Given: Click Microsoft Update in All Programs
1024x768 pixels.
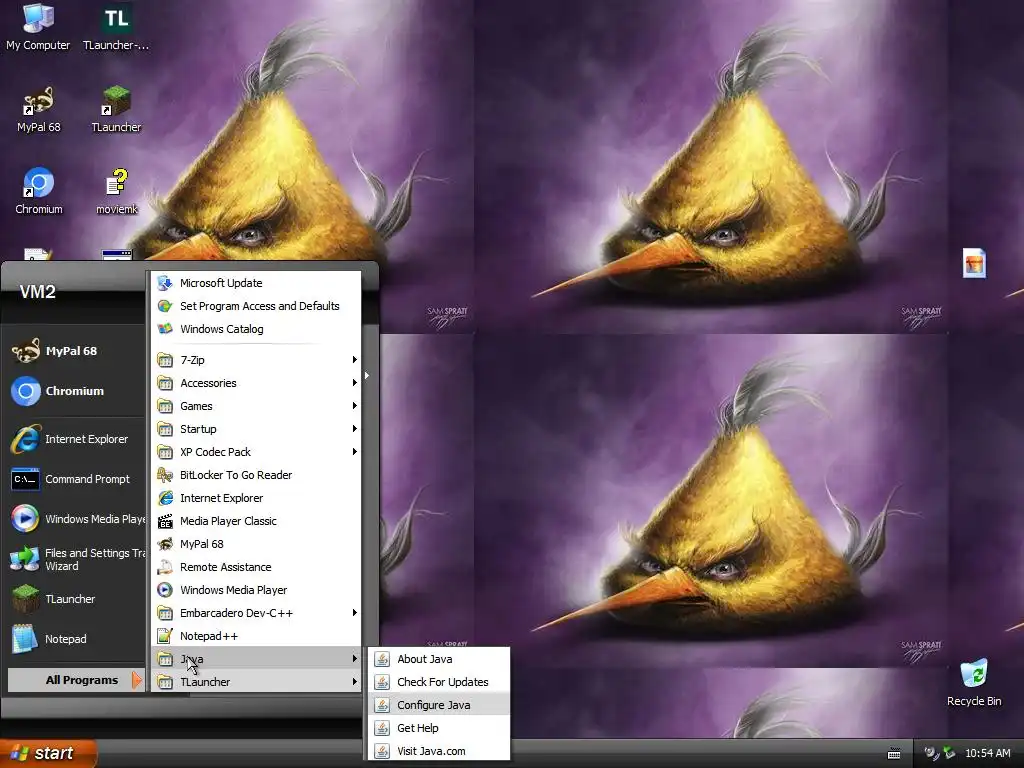Looking at the screenshot, I should click(256, 283).
